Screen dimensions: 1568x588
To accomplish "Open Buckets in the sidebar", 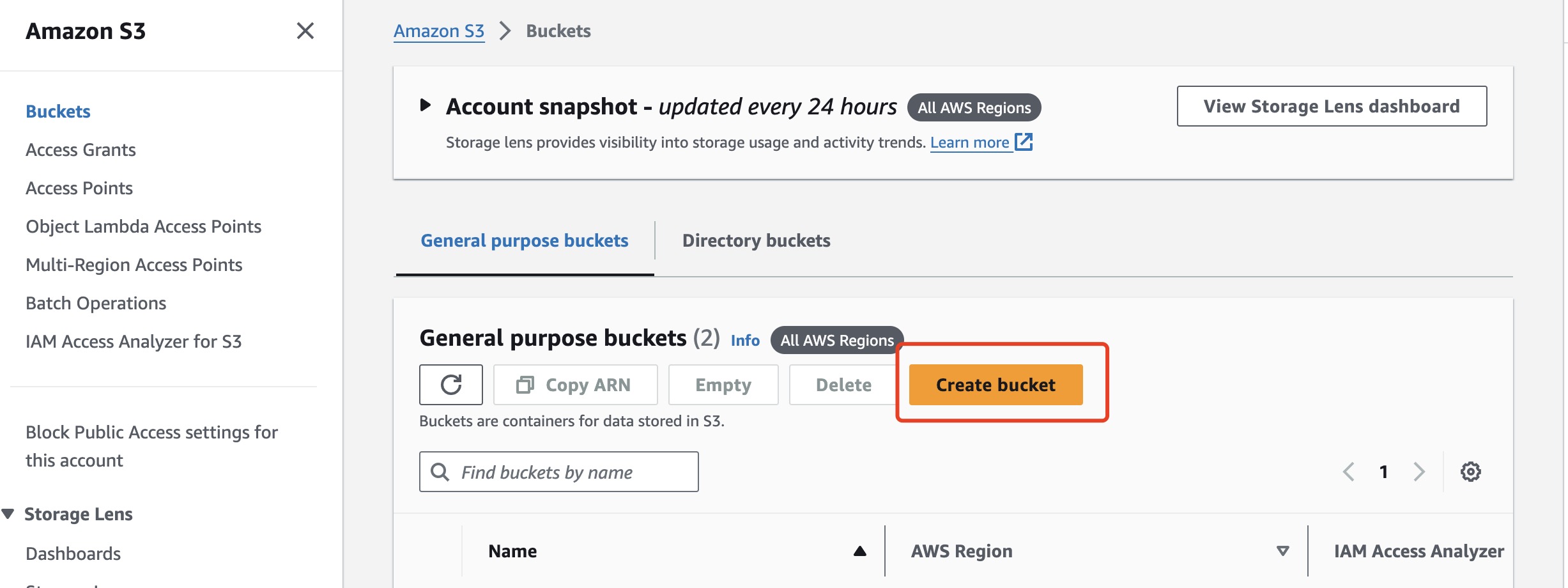I will [58, 111].
